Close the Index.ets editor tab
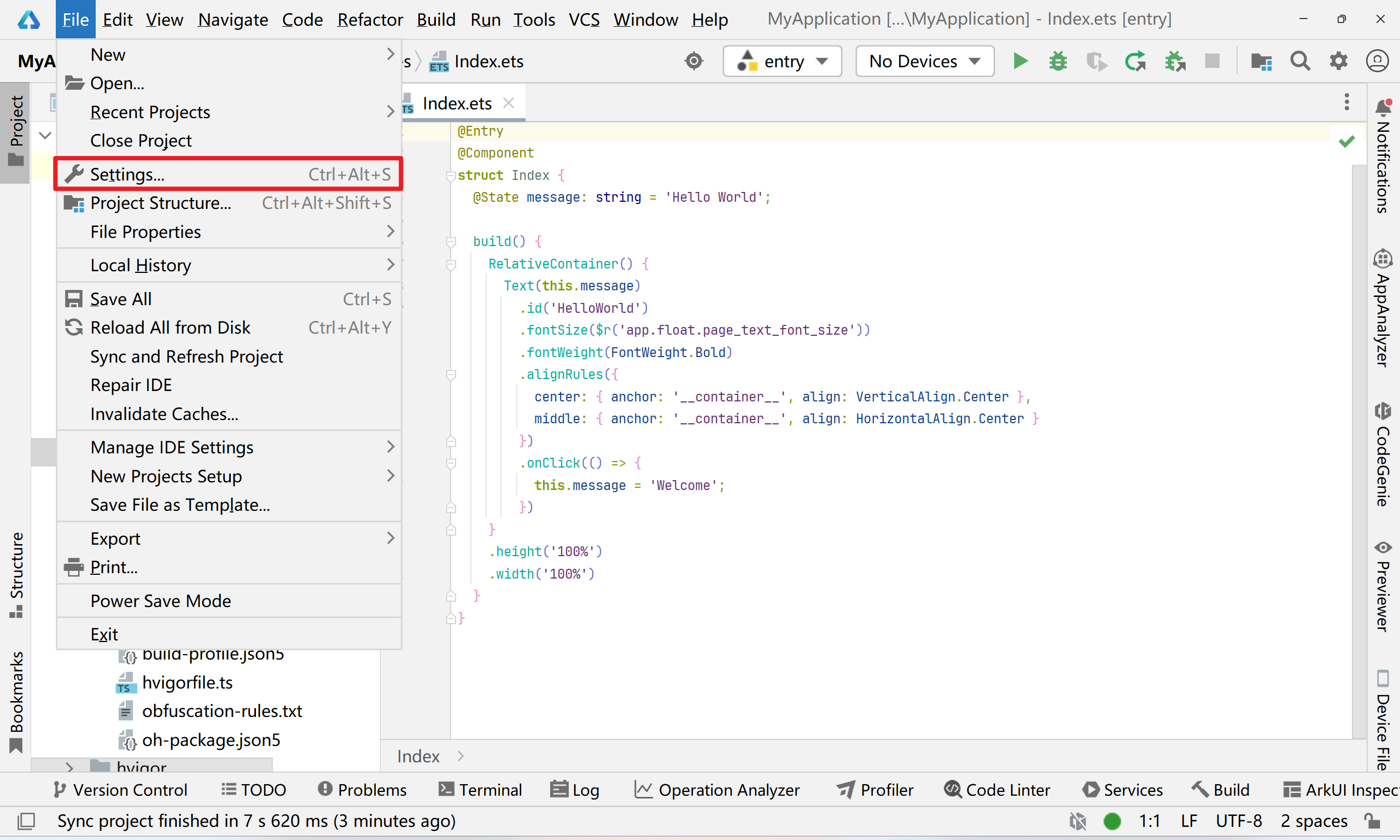The image size is (1400, 840). click(x=508, y=103)
